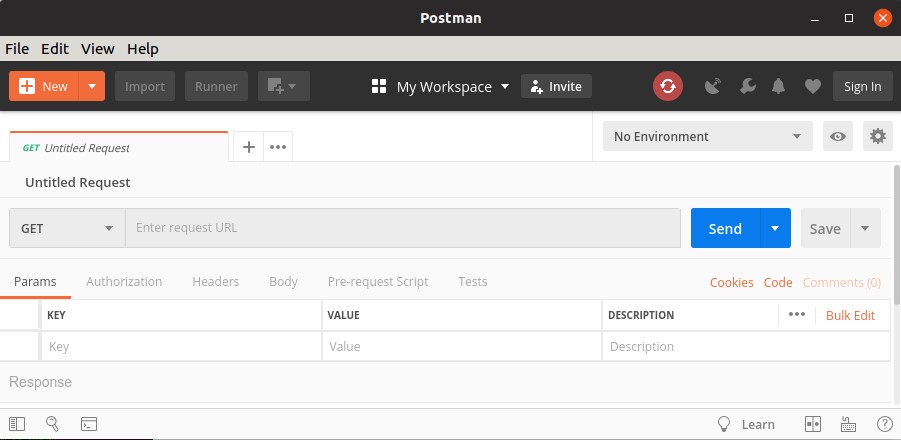Click the Invite button
901x440 pixels.
(x=556, y=86)
